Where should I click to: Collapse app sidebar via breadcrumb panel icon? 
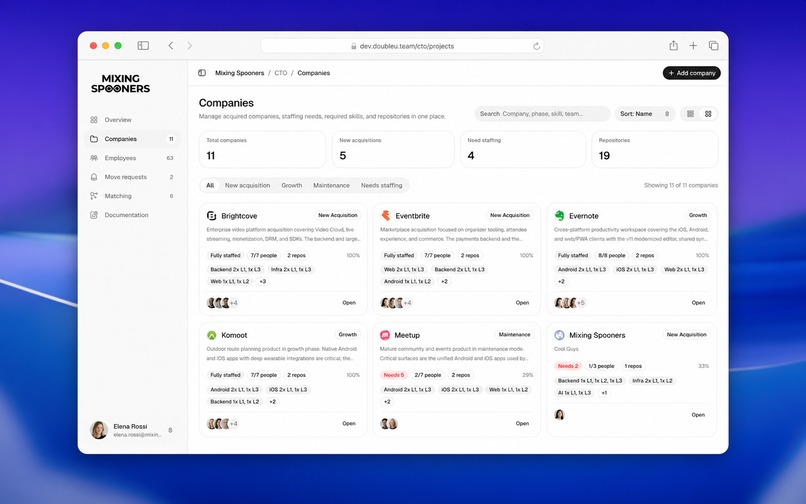[202, 73]
